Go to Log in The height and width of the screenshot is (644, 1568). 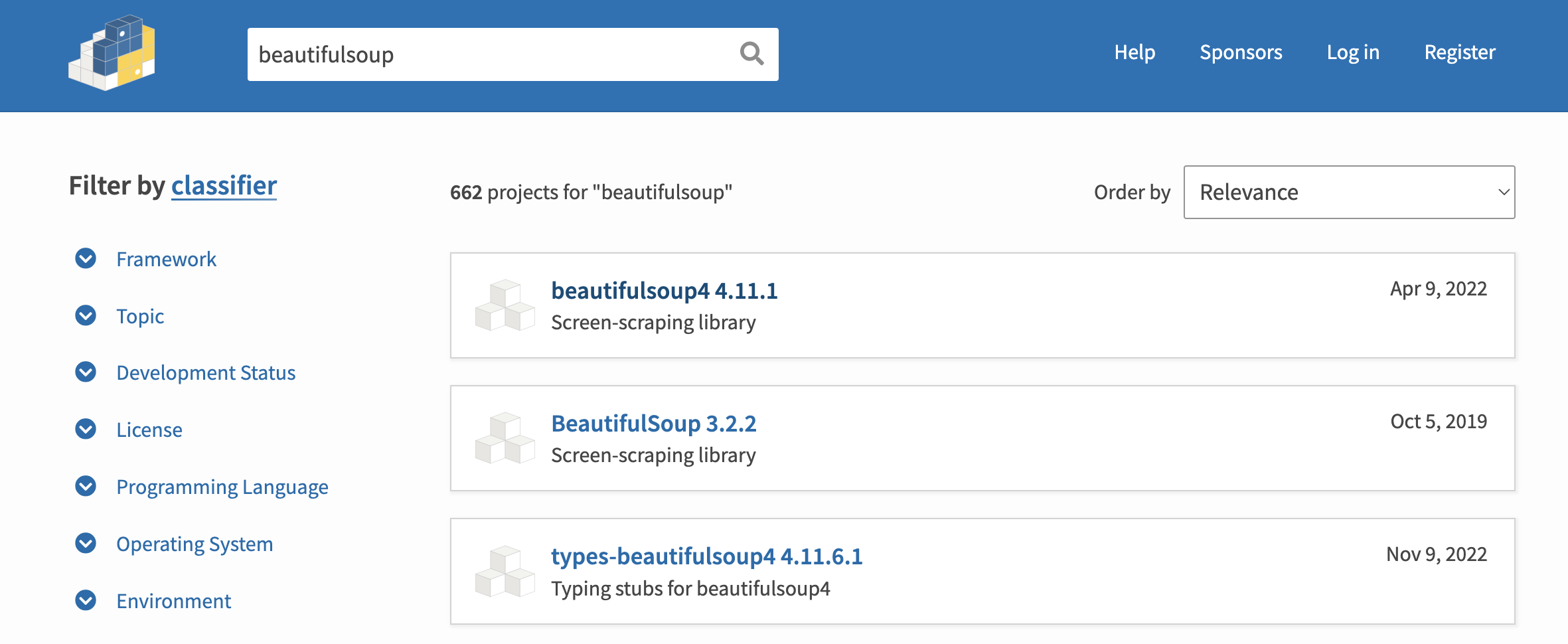(x=1353, y=52)
